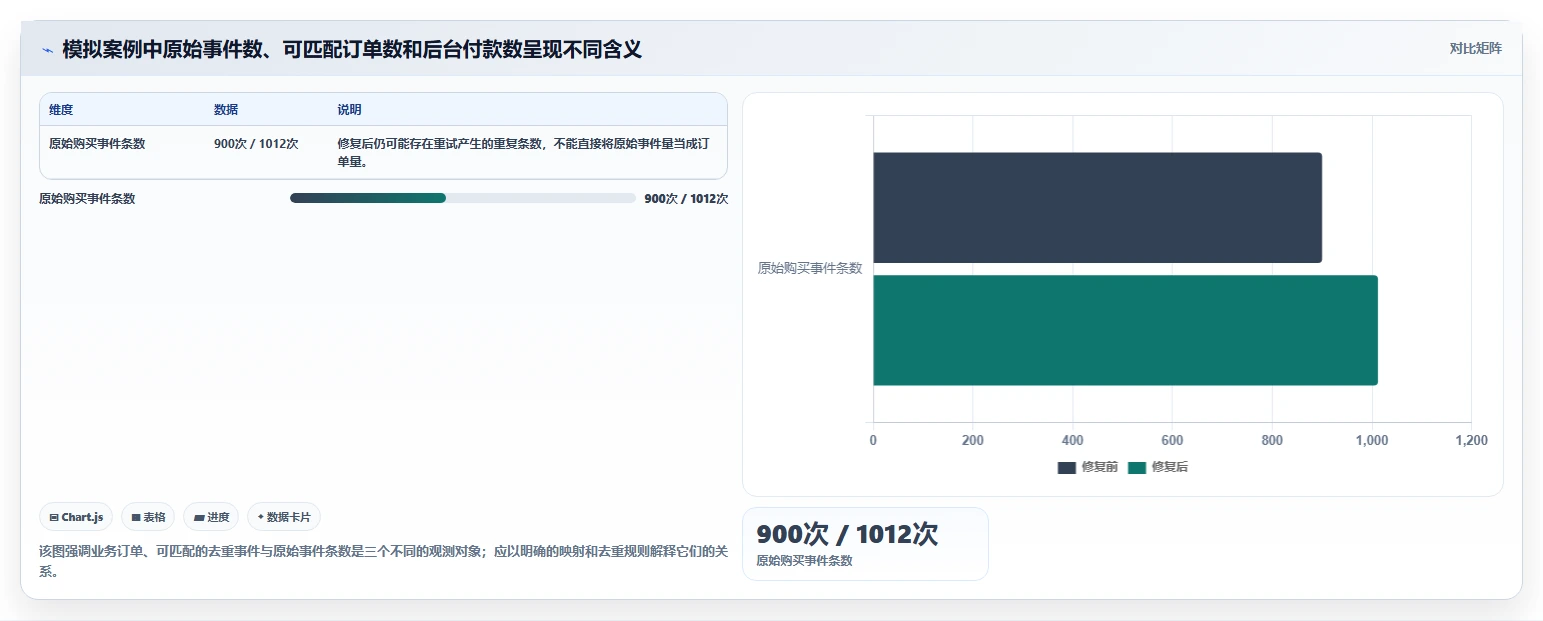Screen dimensions: 1543x621
Task: Click the 修复后仍可能存在重试 description cell
Action: pos(524,152)
